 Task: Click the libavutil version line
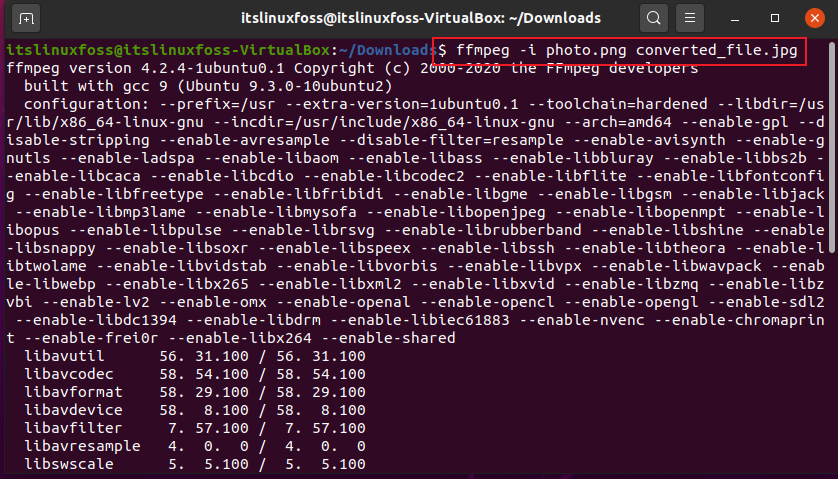[x=195, y=356]
